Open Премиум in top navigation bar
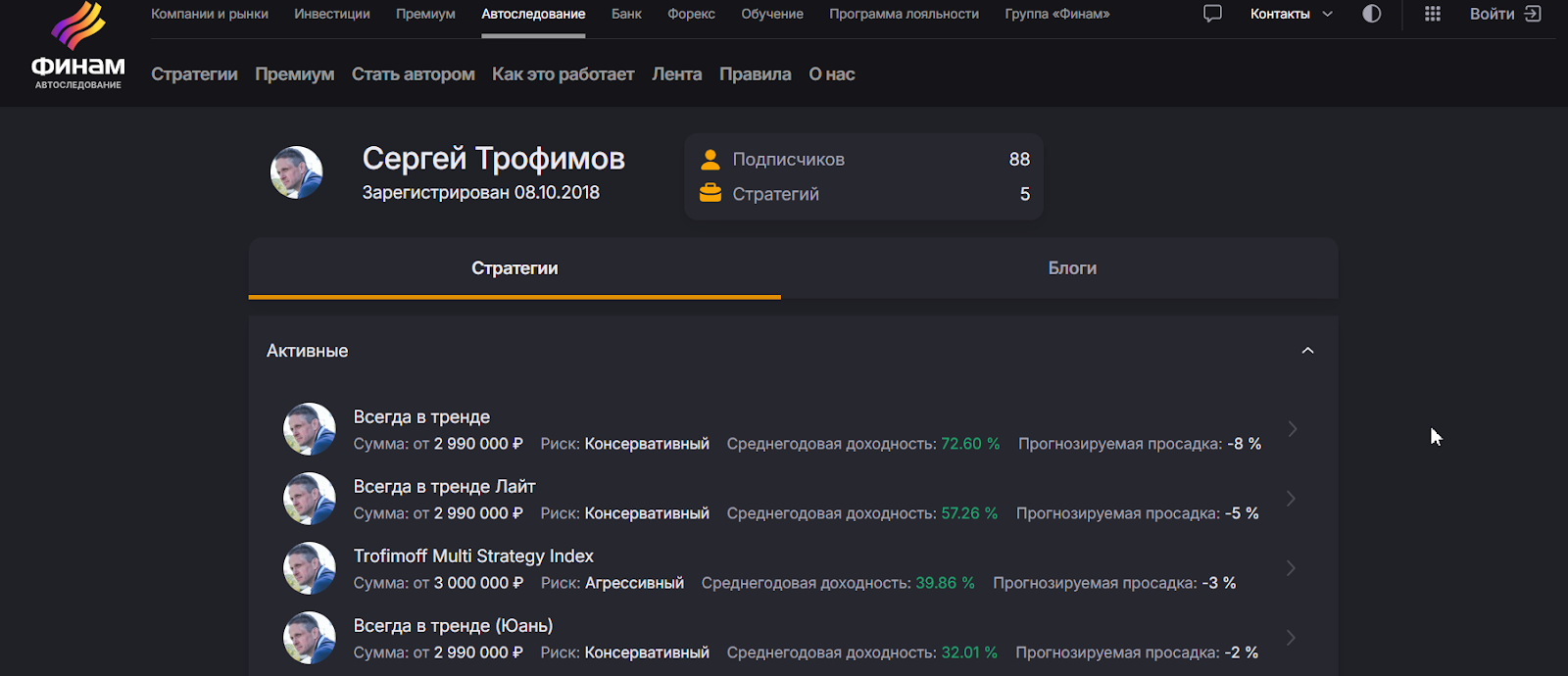This screenshot has width=1568, height=676. [425, 14]
